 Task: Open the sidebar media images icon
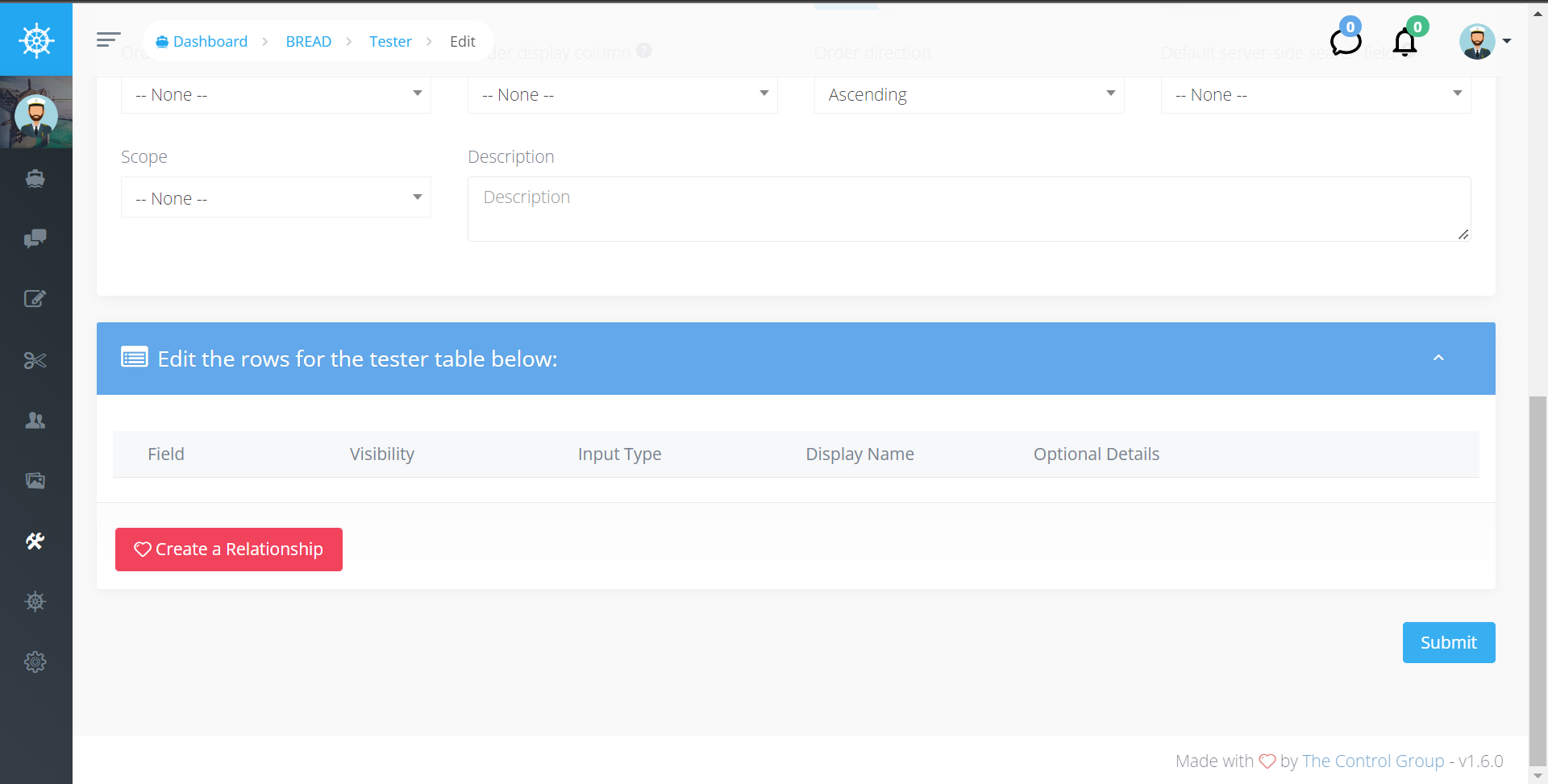coord(35,481)
